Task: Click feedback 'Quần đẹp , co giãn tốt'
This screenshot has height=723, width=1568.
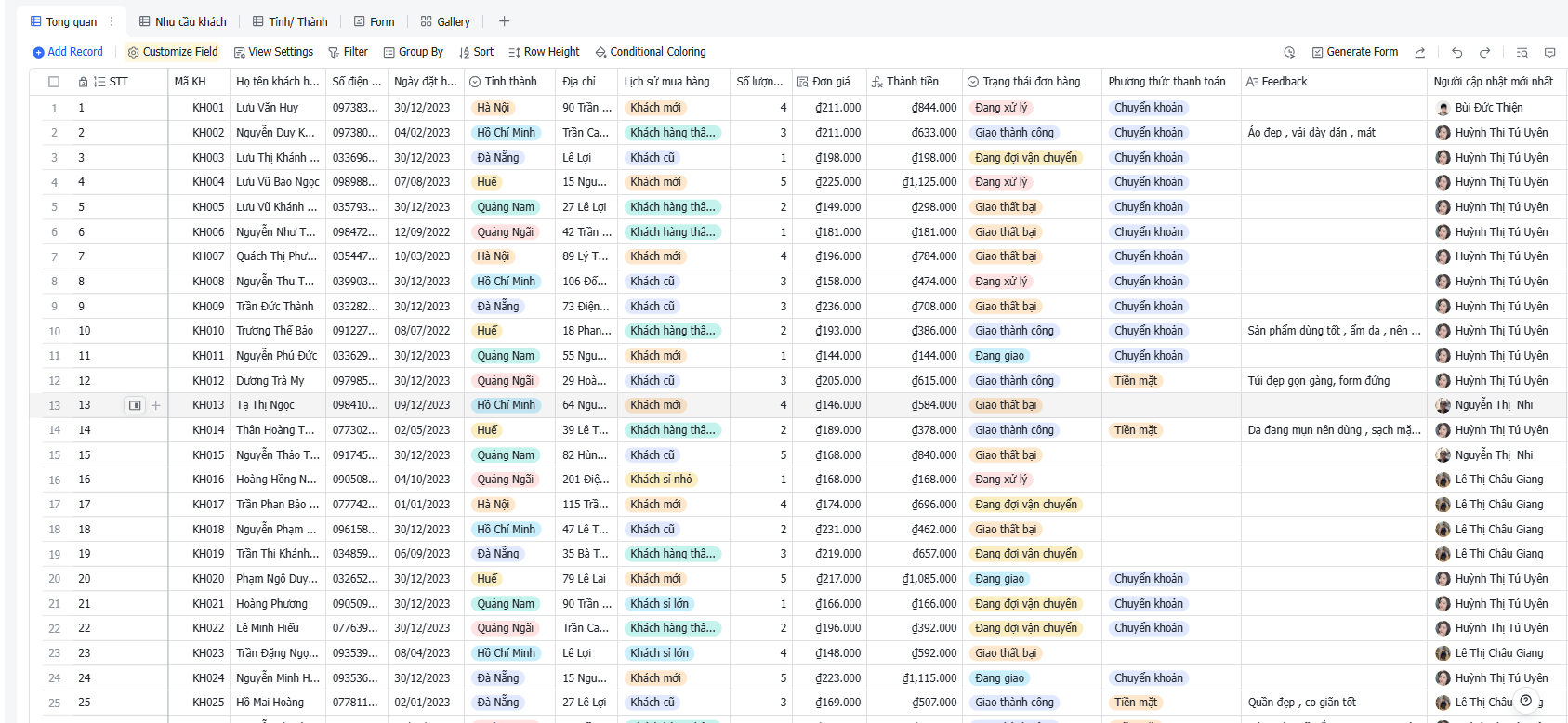Action: [x=1334, y=703]
